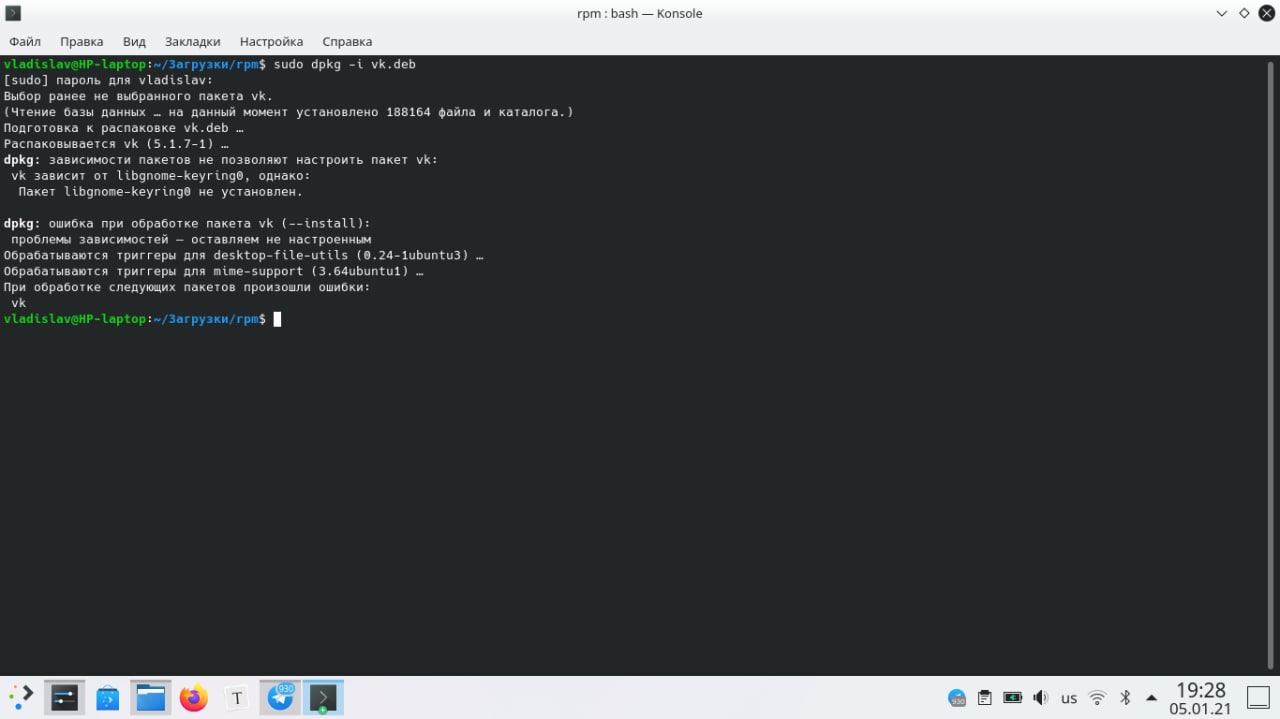Open the clipboard tray icon
The height and width of the screenshot is (719, 1280).
(x=985, y=697)
